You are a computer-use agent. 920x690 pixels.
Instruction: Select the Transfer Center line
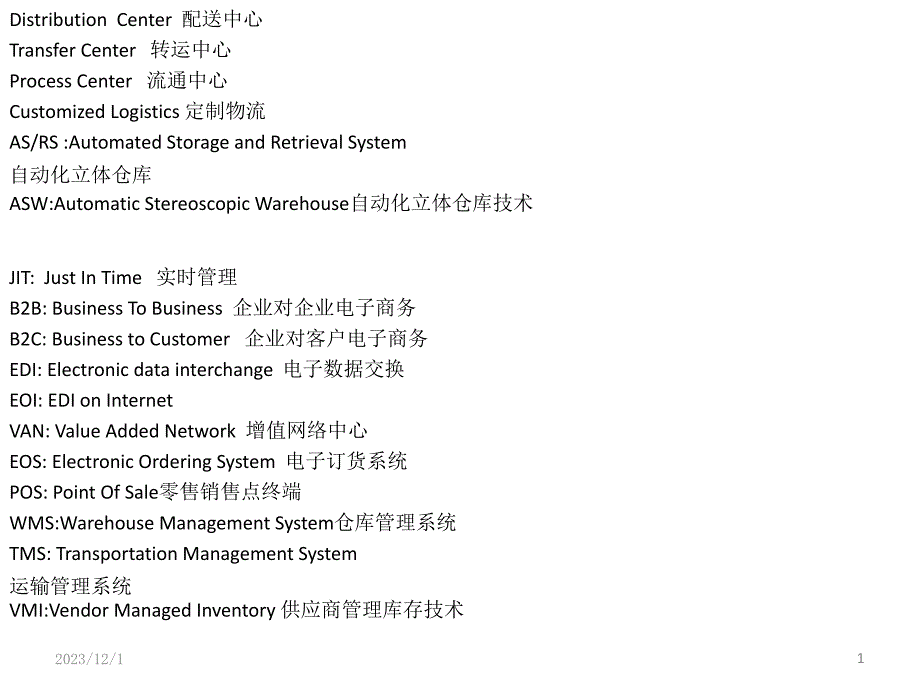tap(120, 50)
